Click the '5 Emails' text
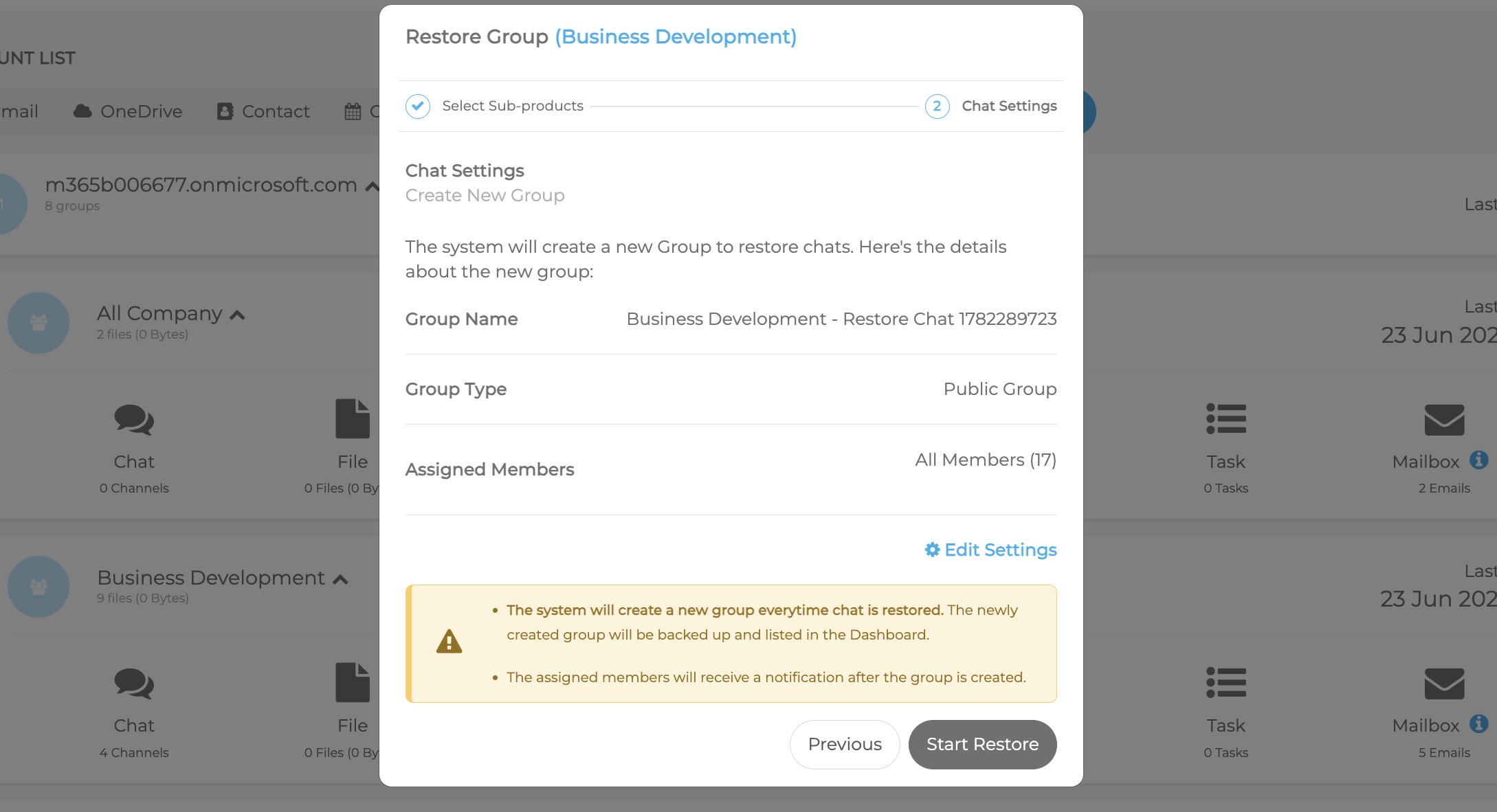The height and width of the screenshot is (812, 1497). point(1444,752)
